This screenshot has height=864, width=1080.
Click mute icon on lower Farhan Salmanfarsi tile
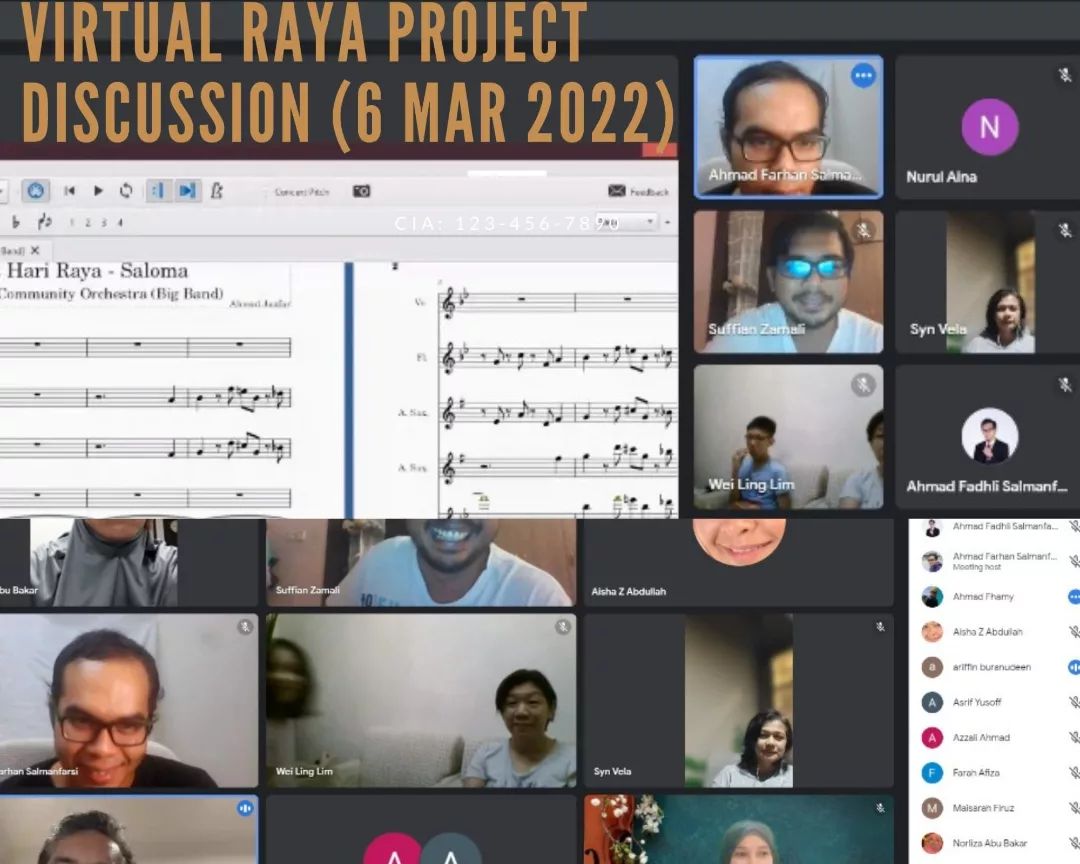tap(245, 627)
